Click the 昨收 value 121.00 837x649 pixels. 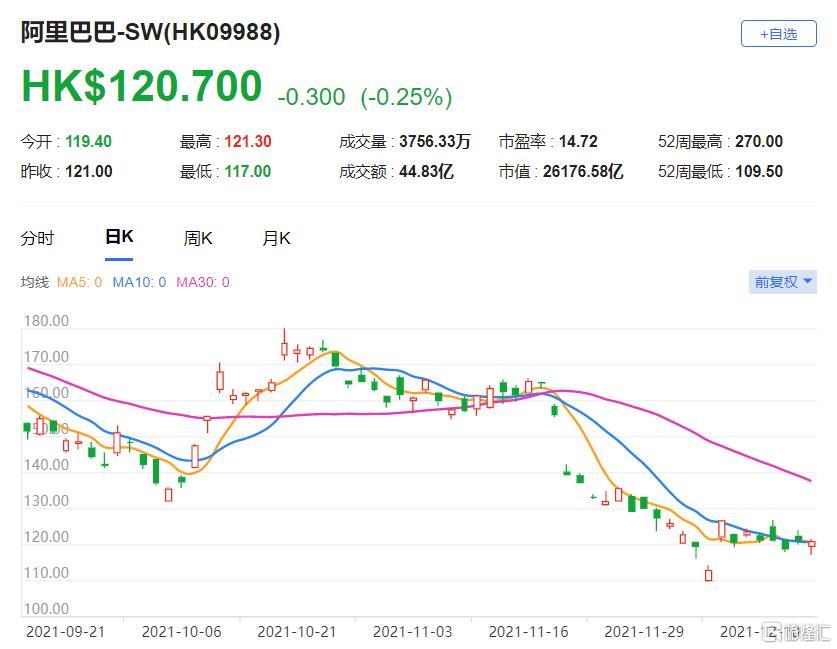(x=89, y=171)
